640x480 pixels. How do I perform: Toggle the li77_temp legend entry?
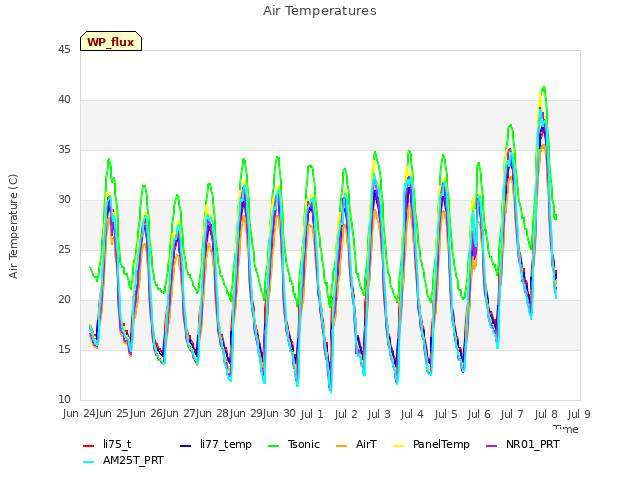point(216,444)
